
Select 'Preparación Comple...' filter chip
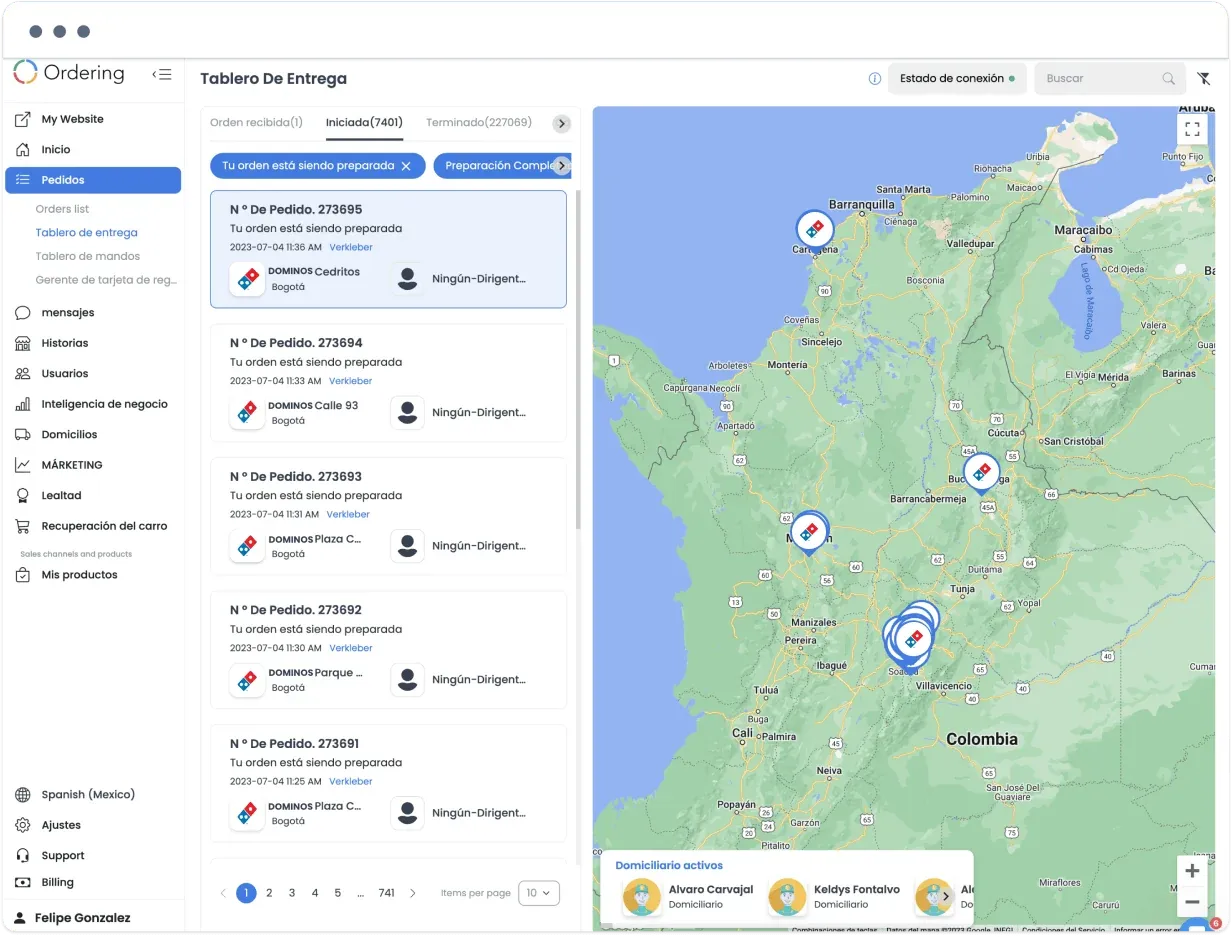coord(502,166)
